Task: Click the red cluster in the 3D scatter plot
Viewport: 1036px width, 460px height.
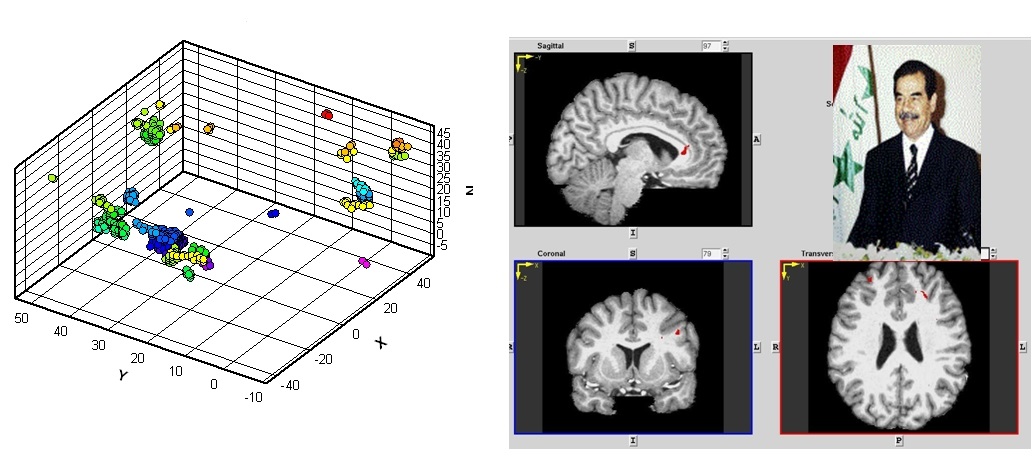Action: point(326,115)
